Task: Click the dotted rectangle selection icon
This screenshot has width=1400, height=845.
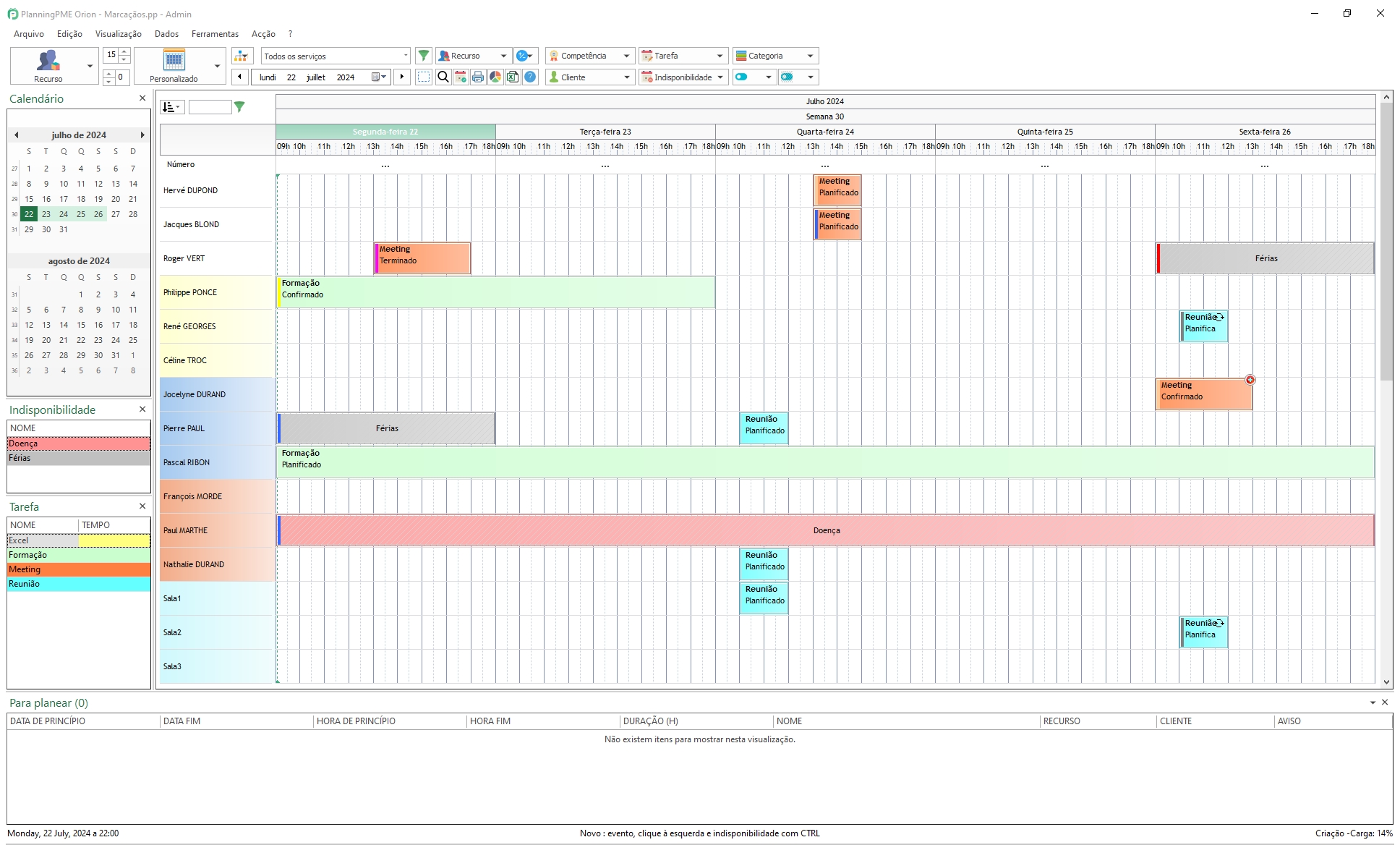Action: pyautogui.click(x=424, y=77)
